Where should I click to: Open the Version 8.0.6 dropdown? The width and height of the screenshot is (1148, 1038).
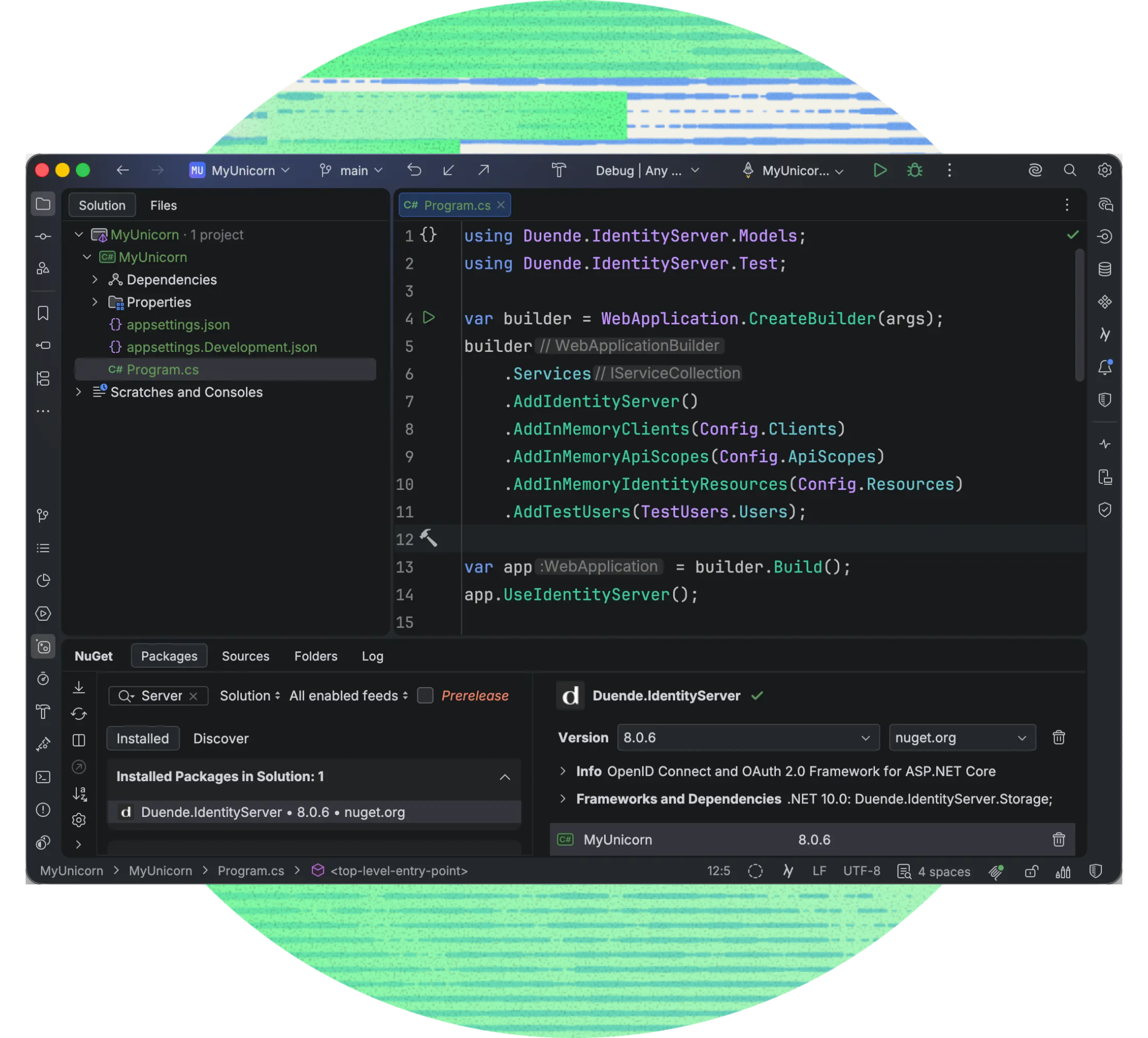748,737
